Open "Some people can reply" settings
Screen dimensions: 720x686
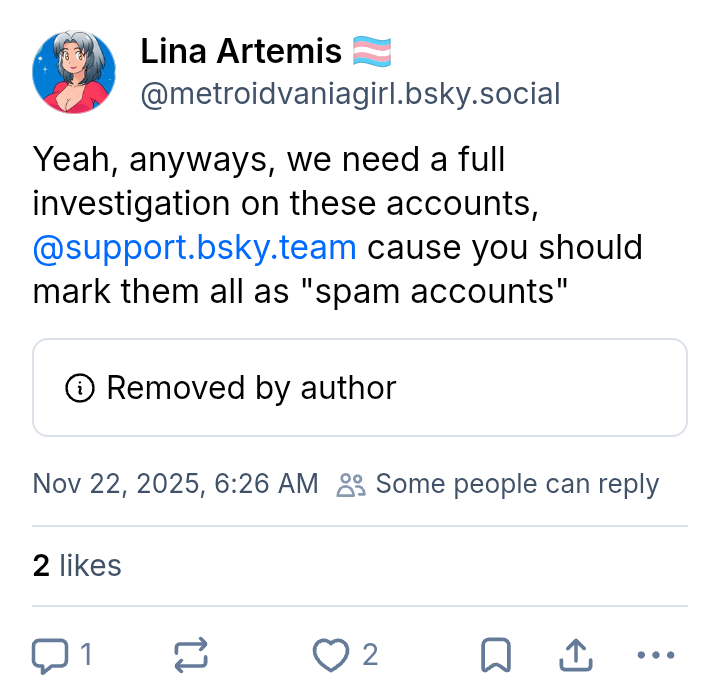click(x=516, y=485)
